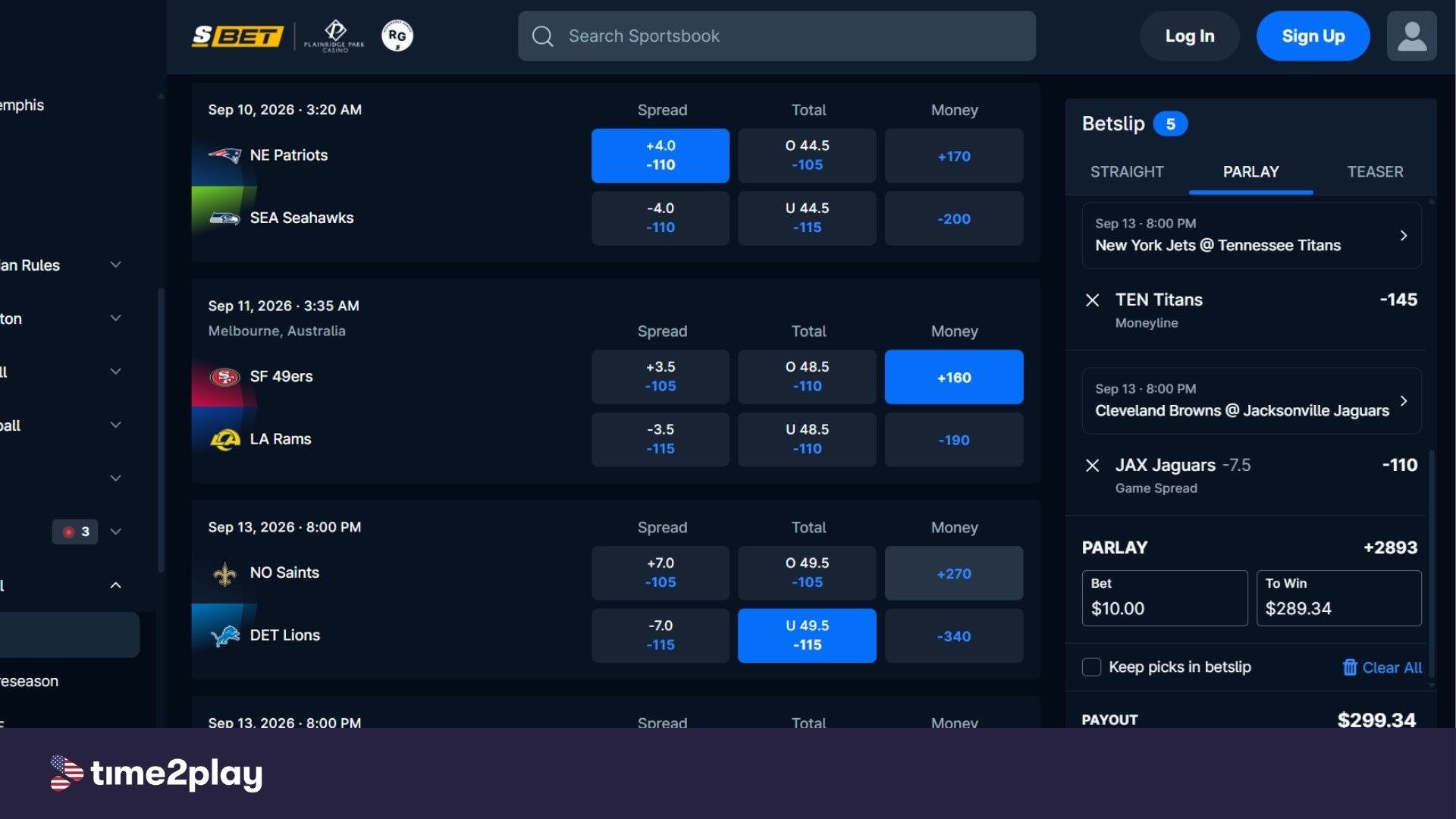Click the left sidebar scrollbar
Screen dimensions: 1456x819
coord(160,430)
